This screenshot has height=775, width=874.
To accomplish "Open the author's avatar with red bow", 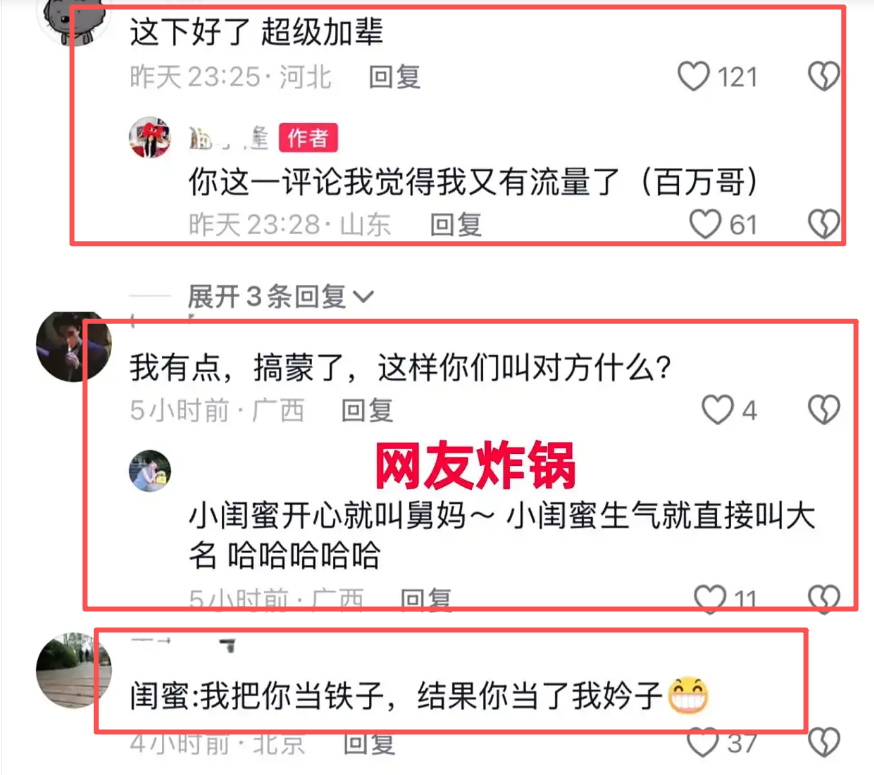I will [x=150, y=137].
